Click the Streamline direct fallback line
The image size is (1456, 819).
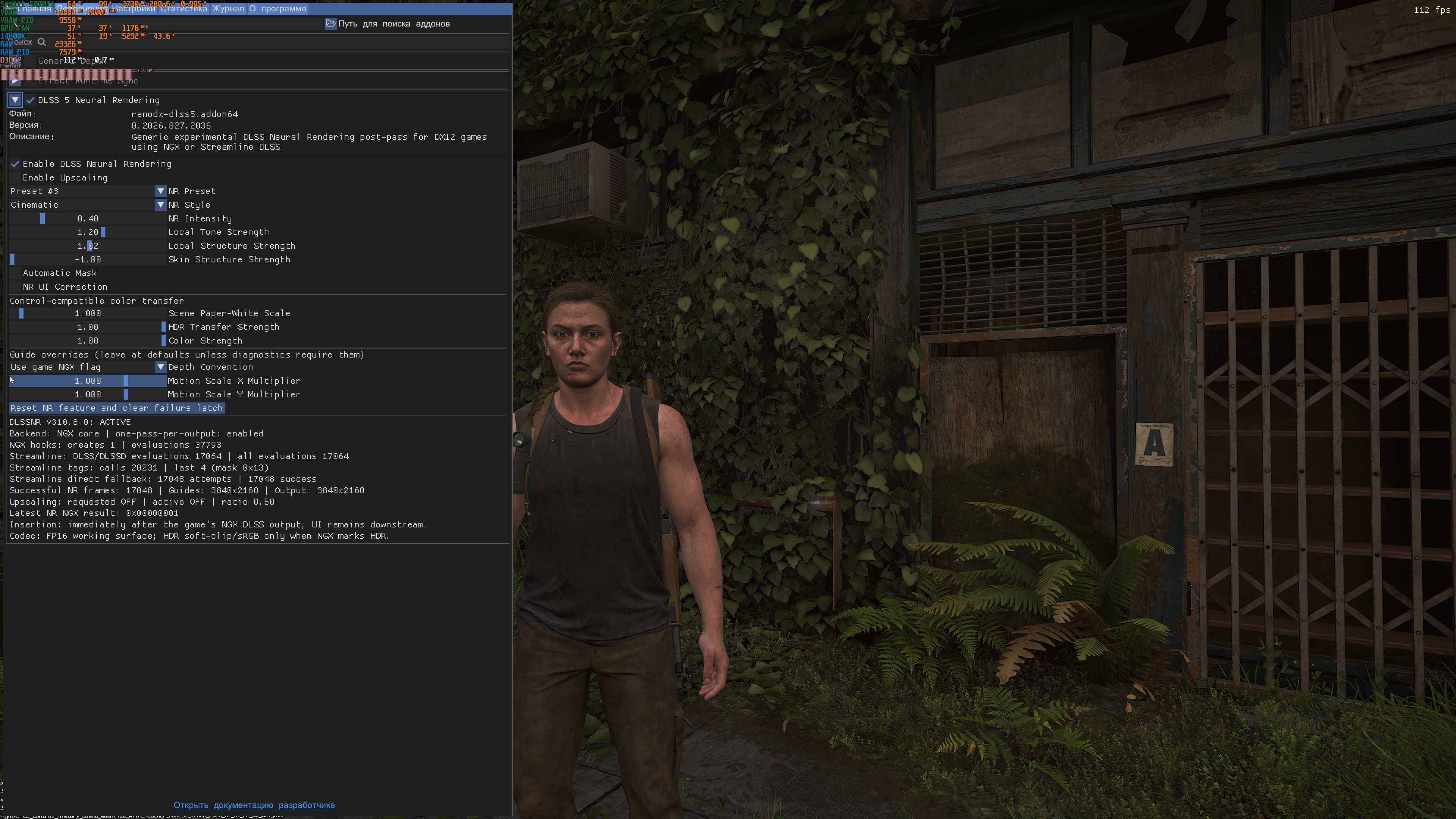(x=163, y=479)
